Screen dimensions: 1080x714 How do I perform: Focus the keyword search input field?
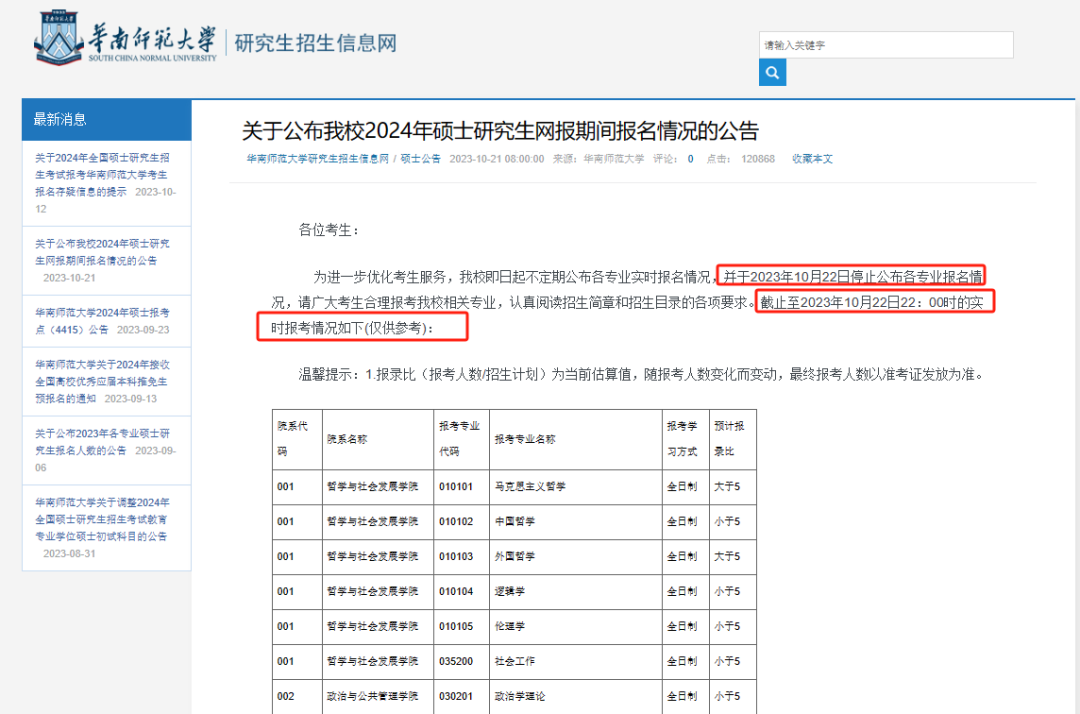tap(886, 45)
